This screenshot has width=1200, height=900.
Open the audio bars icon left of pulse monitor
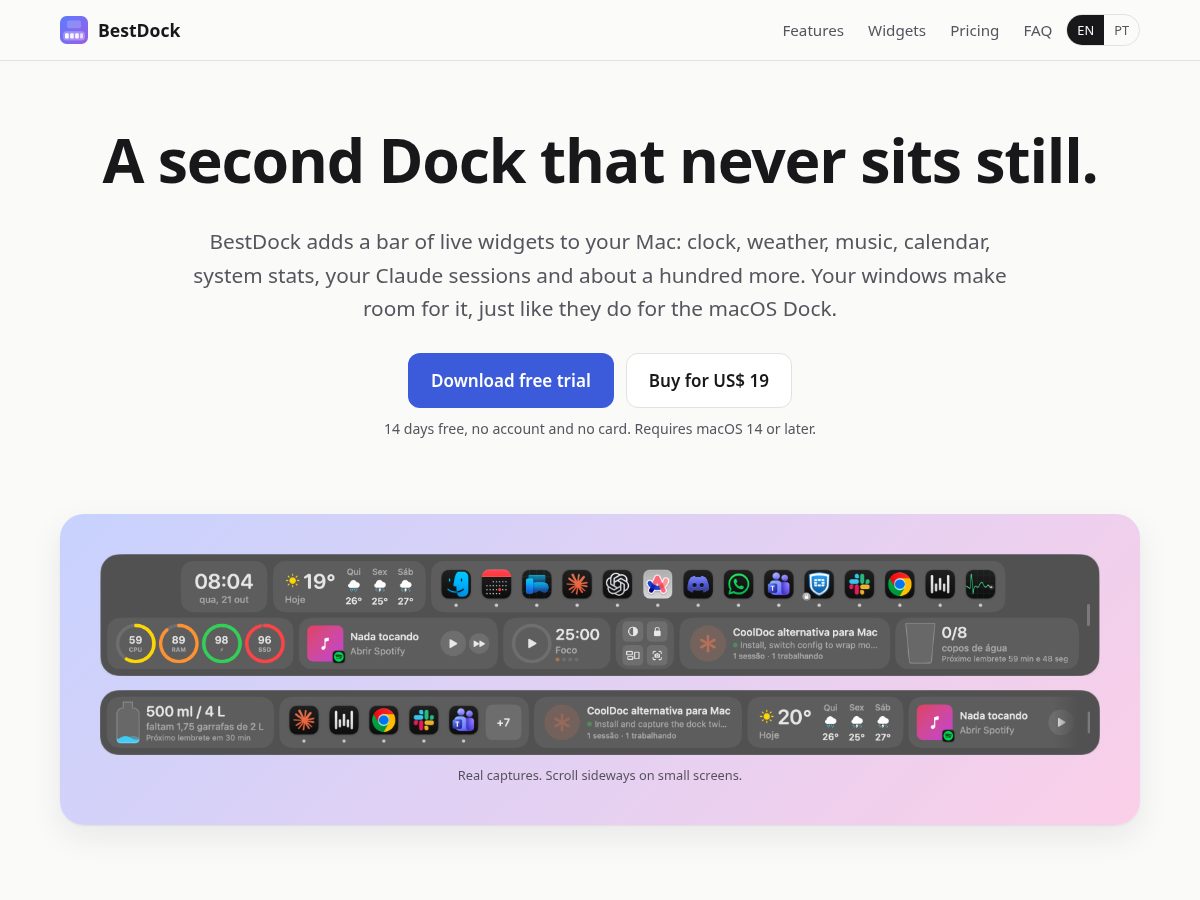point(940,584)
